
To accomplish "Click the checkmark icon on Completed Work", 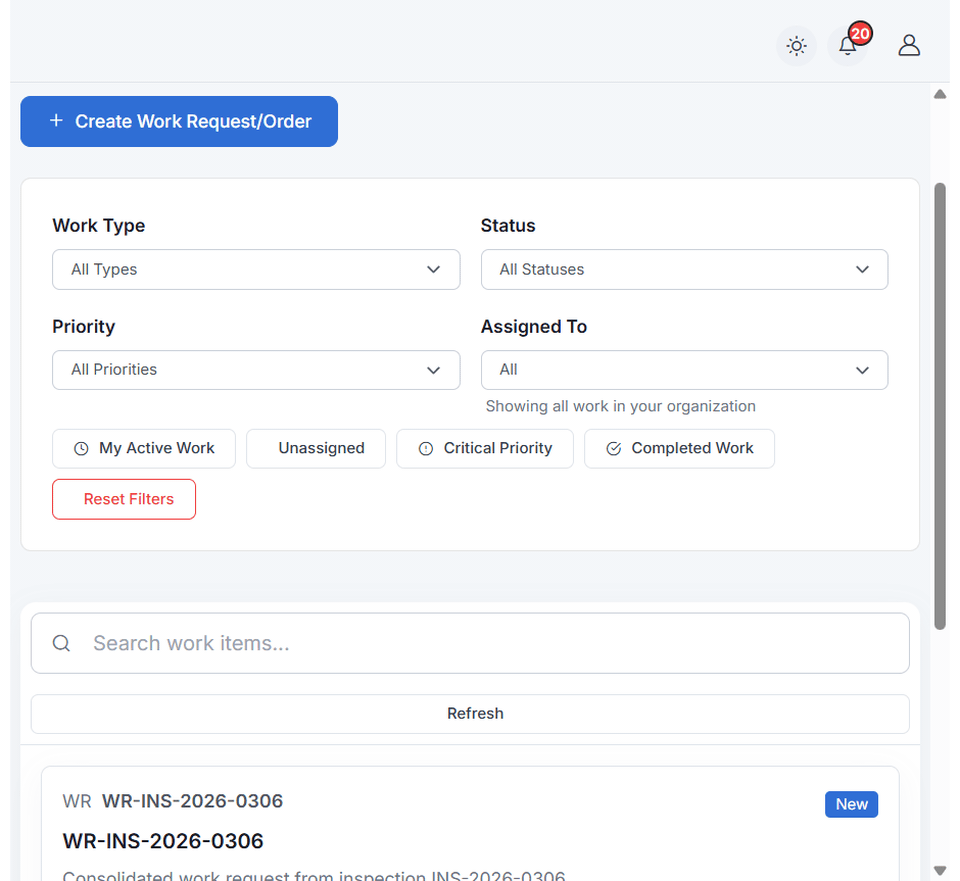I will click(x=613, y=449).
